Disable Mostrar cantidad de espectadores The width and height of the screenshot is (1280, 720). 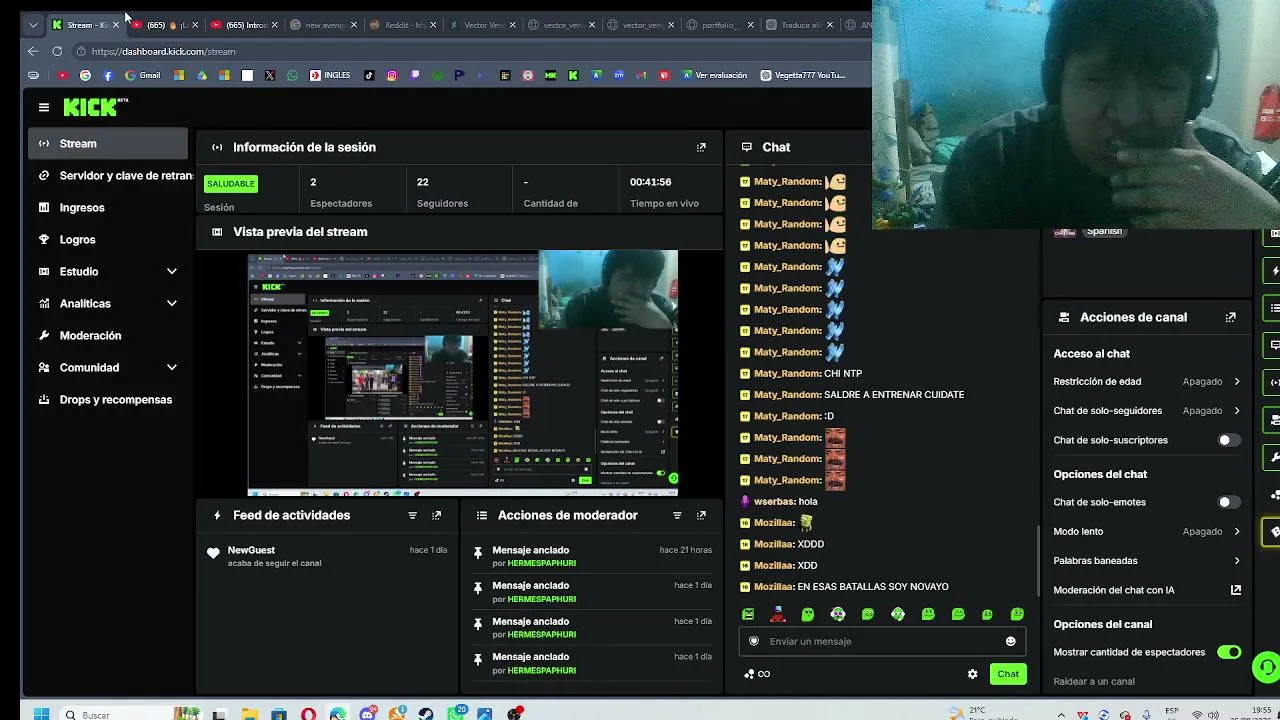(1229, 652)
